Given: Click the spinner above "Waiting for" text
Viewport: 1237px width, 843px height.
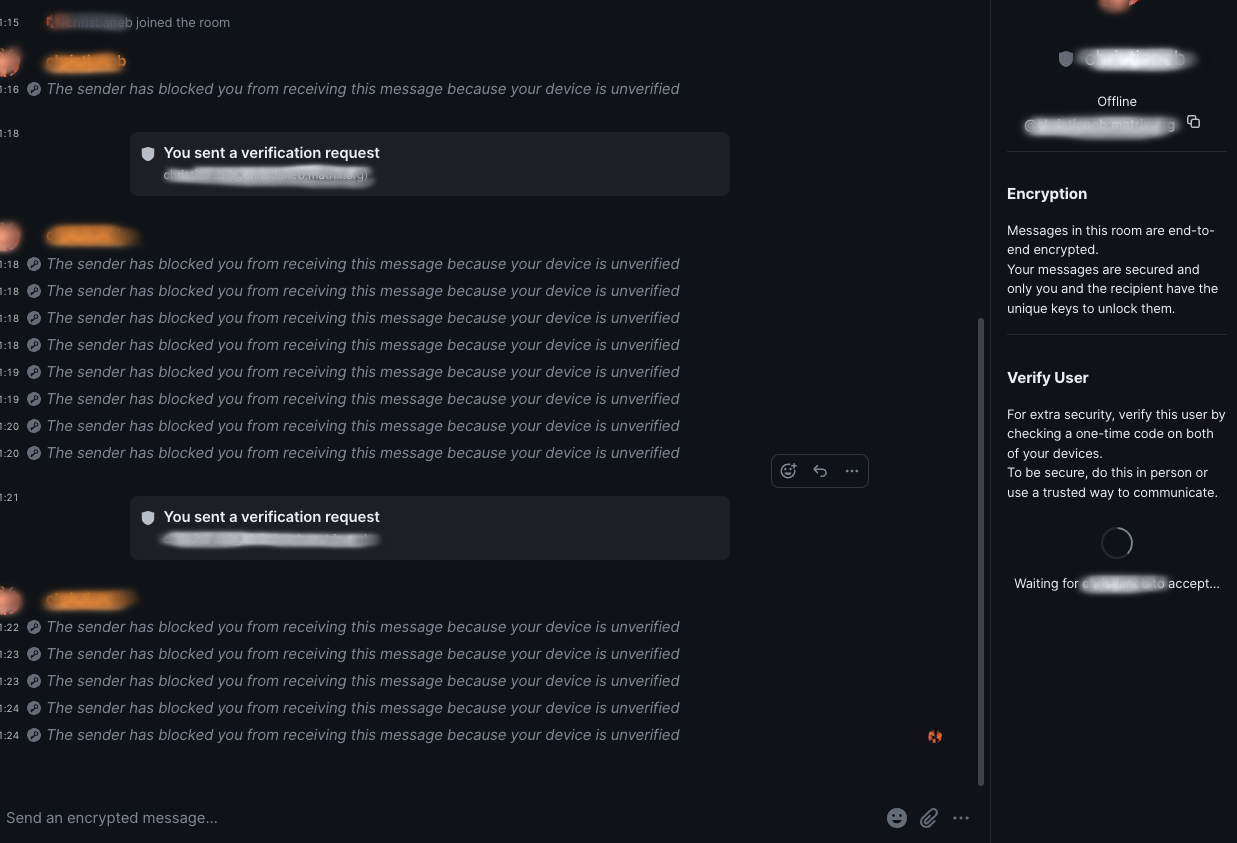Looking at the screenshot, I should point(1116,543).
